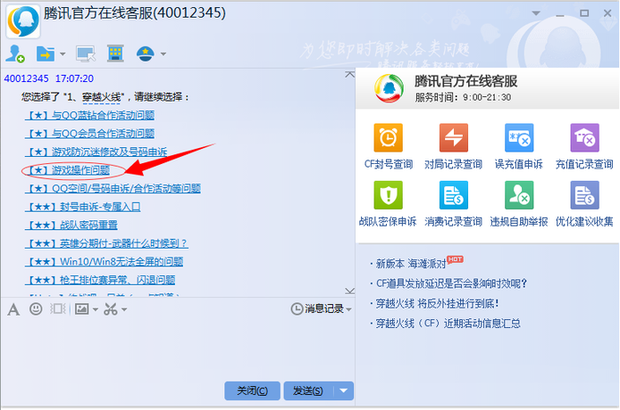Select Win10/Win8无法全屏的问题 link
620x410 pixels.
(104, 262)
